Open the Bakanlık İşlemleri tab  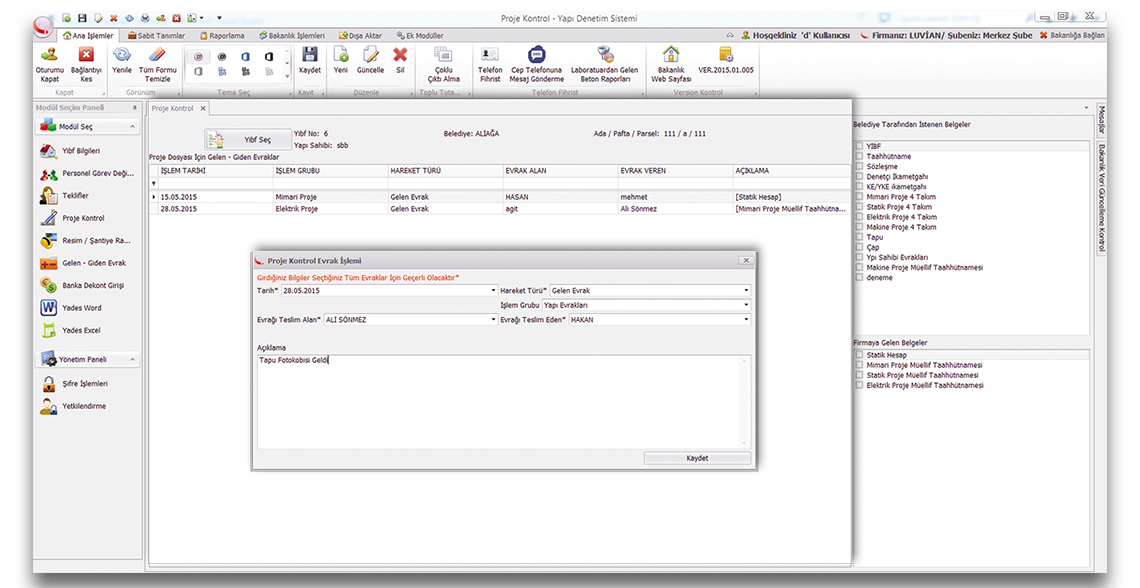pos(292,35)
